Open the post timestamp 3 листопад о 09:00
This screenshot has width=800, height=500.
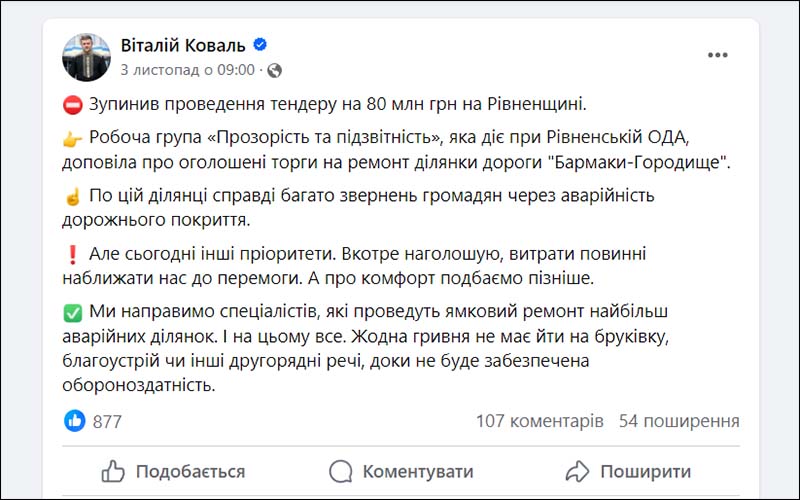tap(187, 70)
